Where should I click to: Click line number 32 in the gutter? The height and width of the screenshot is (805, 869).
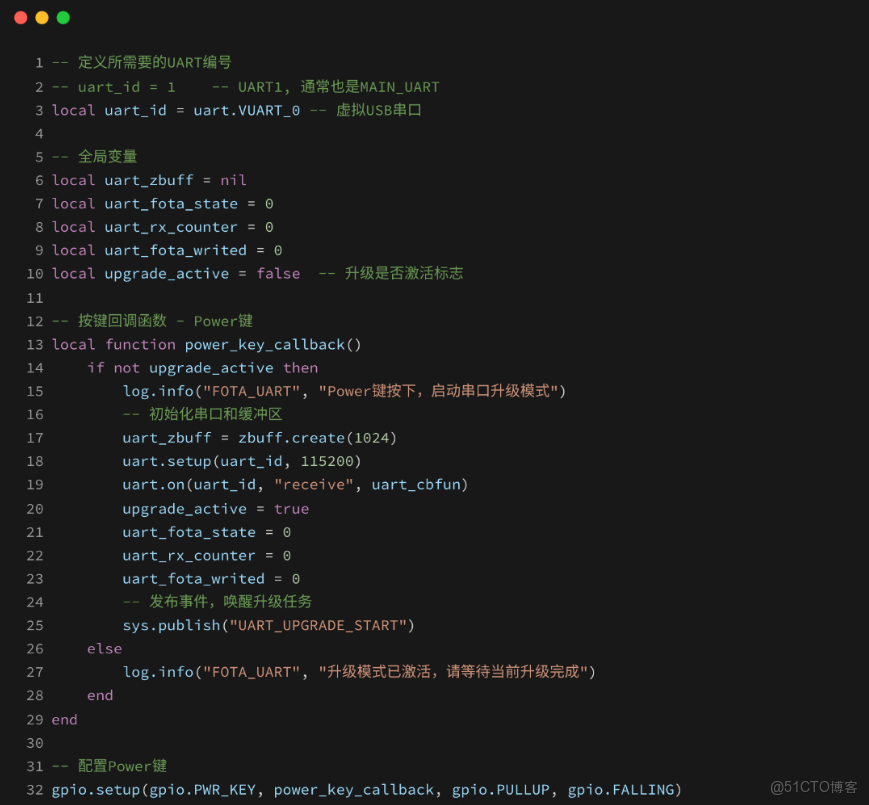tap(35, 790)
